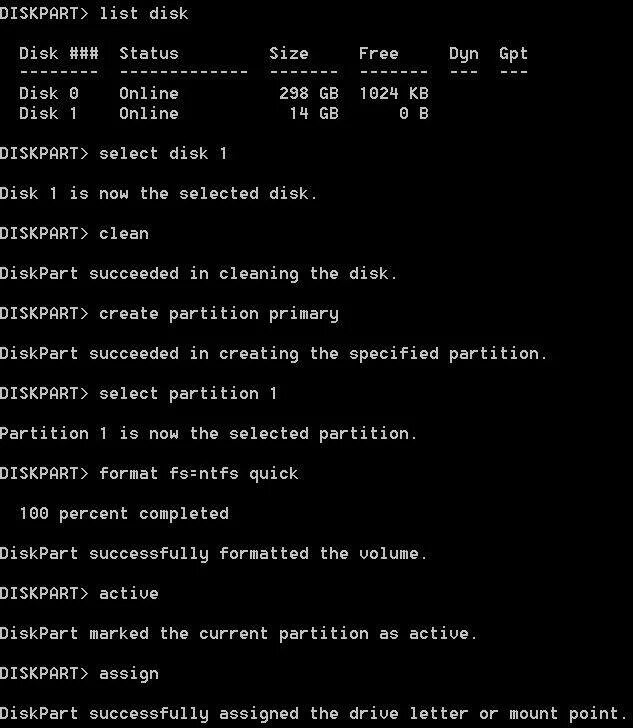Image resolution: width=633 pixels, height=728 pixels.
Task: Click the 'Dyn' column header
Action: click(x=463, y=54)
